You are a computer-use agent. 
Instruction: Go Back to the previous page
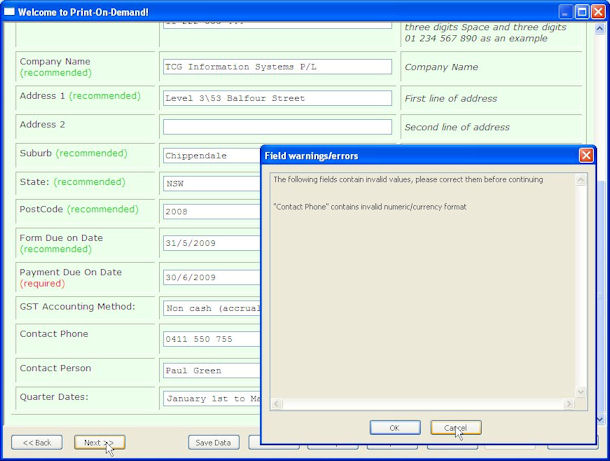(x=37, y=442)
